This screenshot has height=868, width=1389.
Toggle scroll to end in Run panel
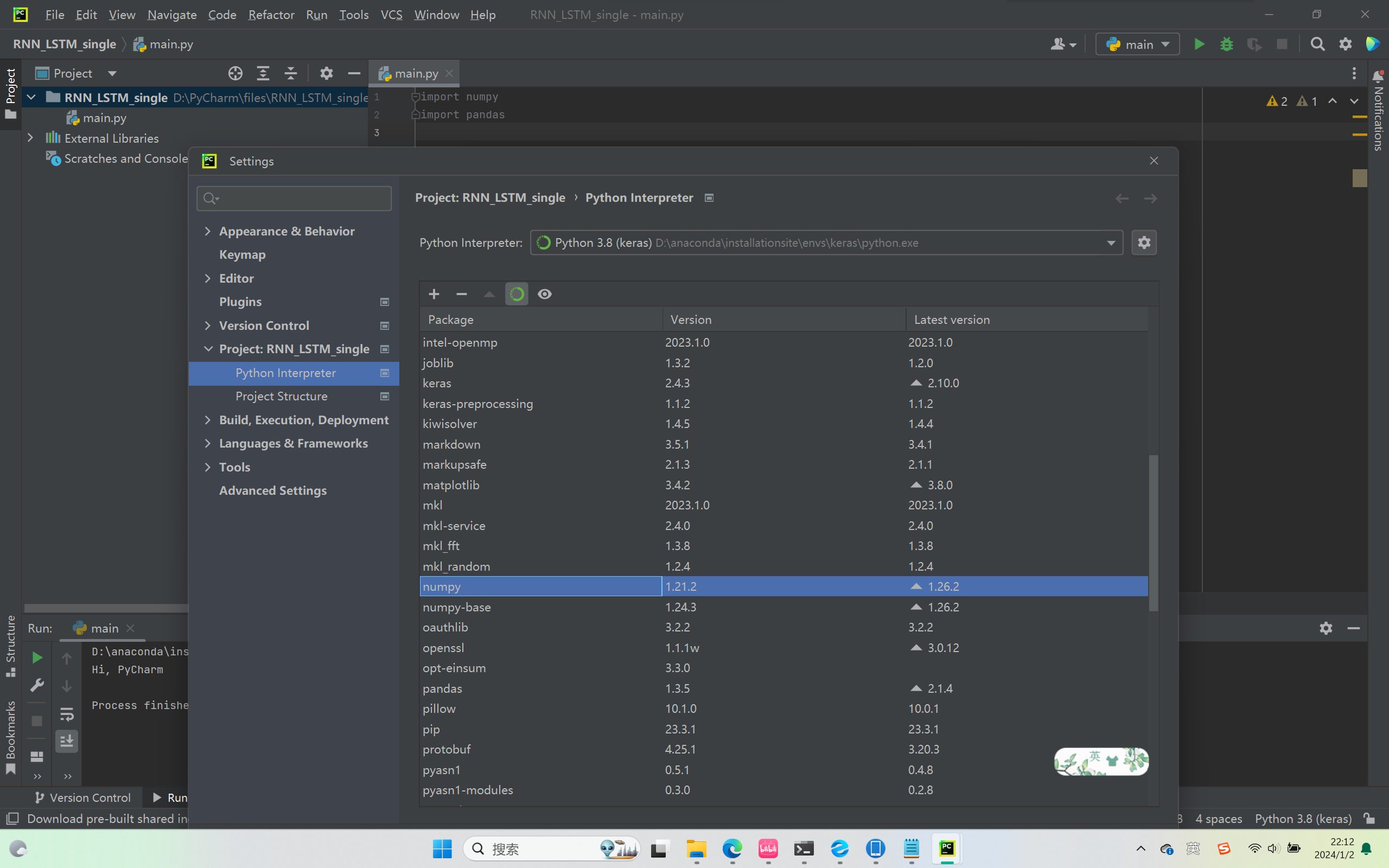pyautogui.click(x=67, y=742)
